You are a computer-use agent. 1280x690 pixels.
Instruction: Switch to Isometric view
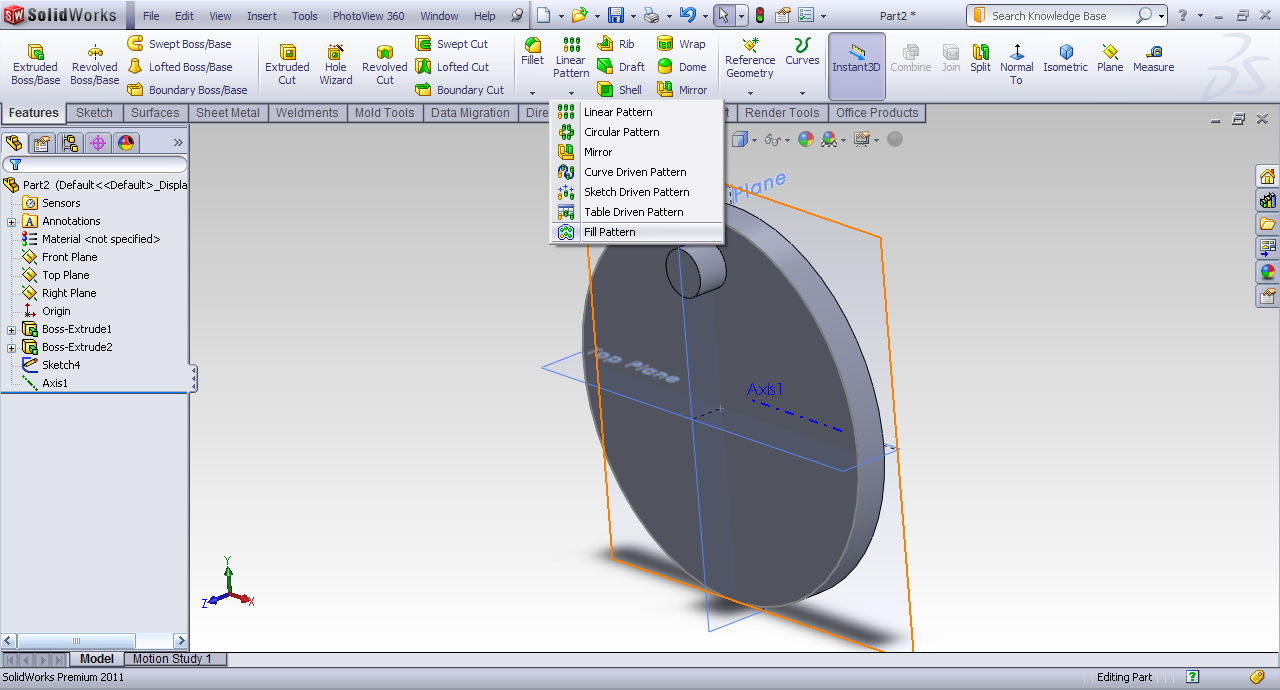[1065, 58]
